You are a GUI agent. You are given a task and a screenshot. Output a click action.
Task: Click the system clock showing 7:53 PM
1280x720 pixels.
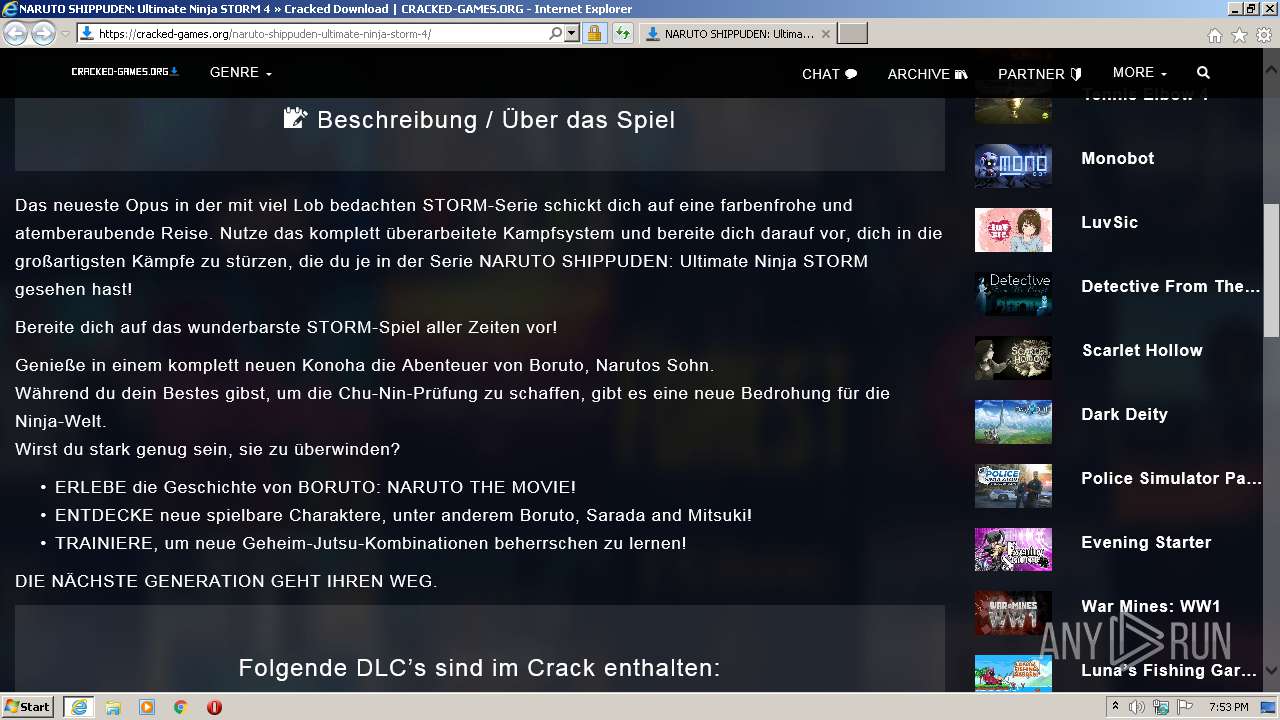tap(1228, 707)
